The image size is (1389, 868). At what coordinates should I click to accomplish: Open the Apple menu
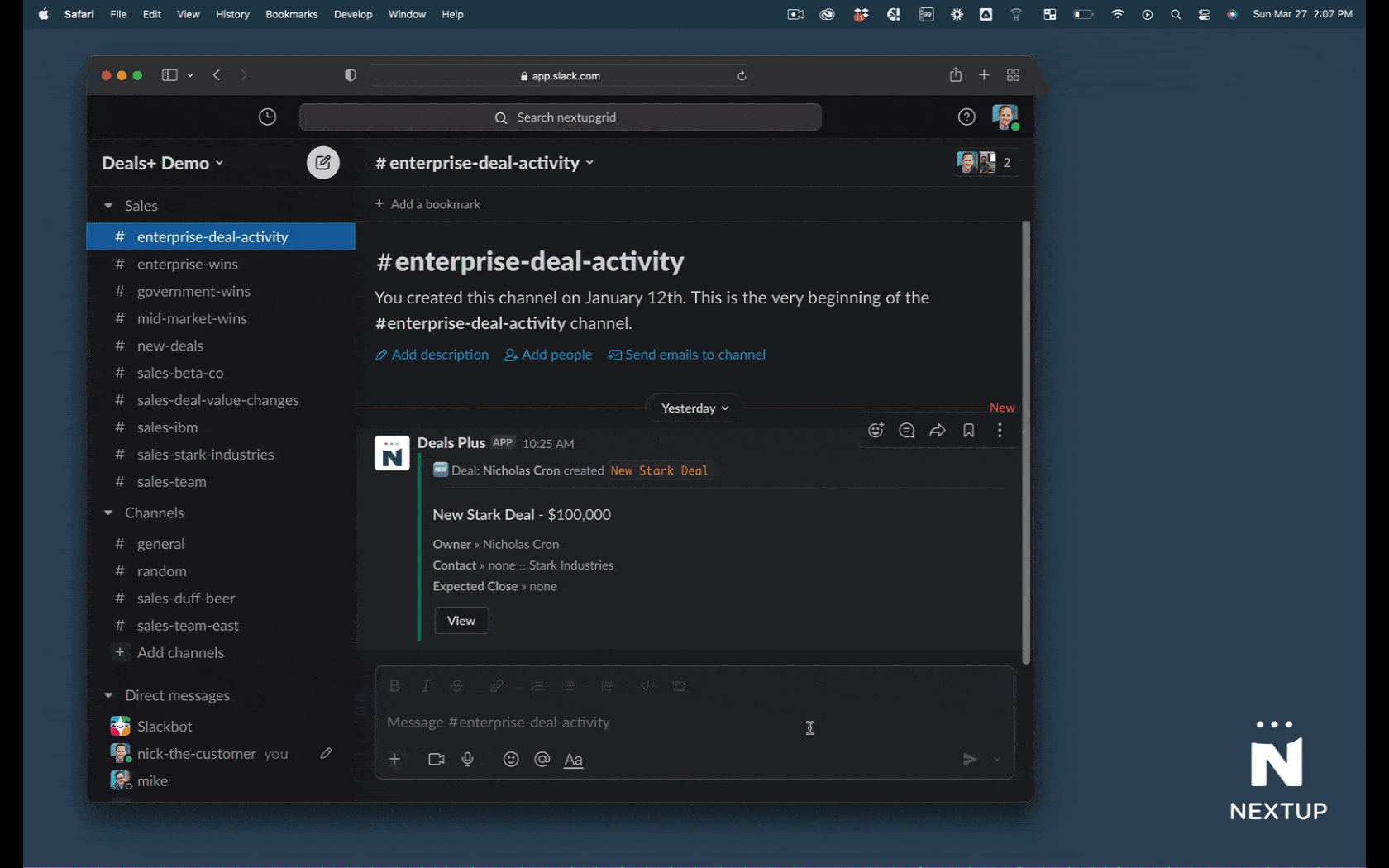pyautogui.click(x=44, y=14)
